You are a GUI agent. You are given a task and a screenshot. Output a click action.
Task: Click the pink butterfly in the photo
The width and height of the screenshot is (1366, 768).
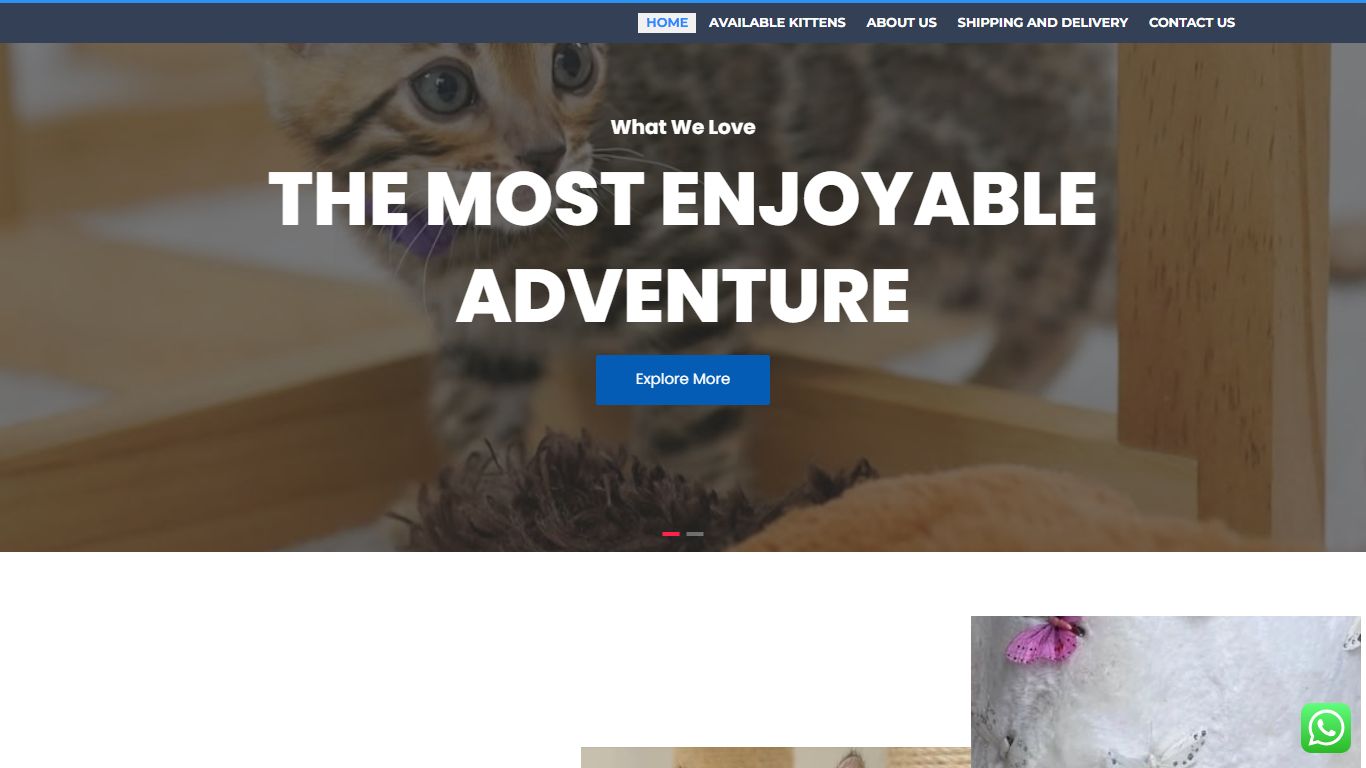coord(1043,640)
